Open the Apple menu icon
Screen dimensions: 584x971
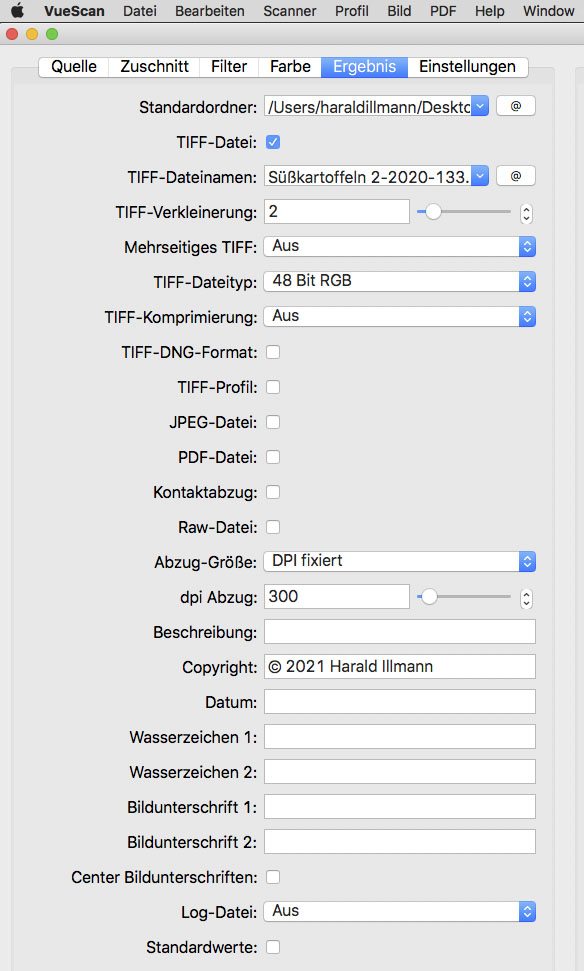tap(18, 11)
